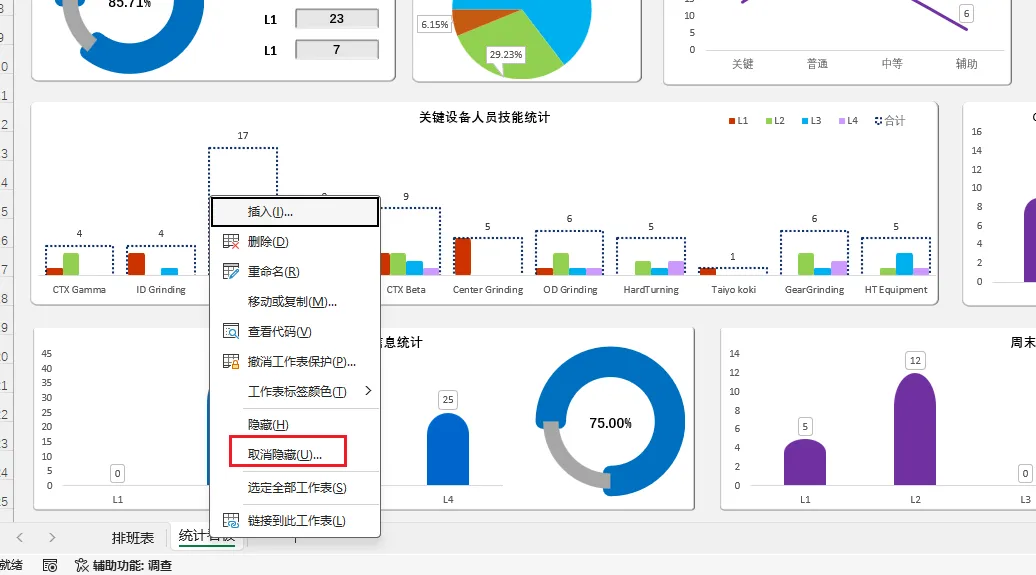The image size is (1036, 575).
Task: Click the 就绪 status text
Action: (11, 566)
